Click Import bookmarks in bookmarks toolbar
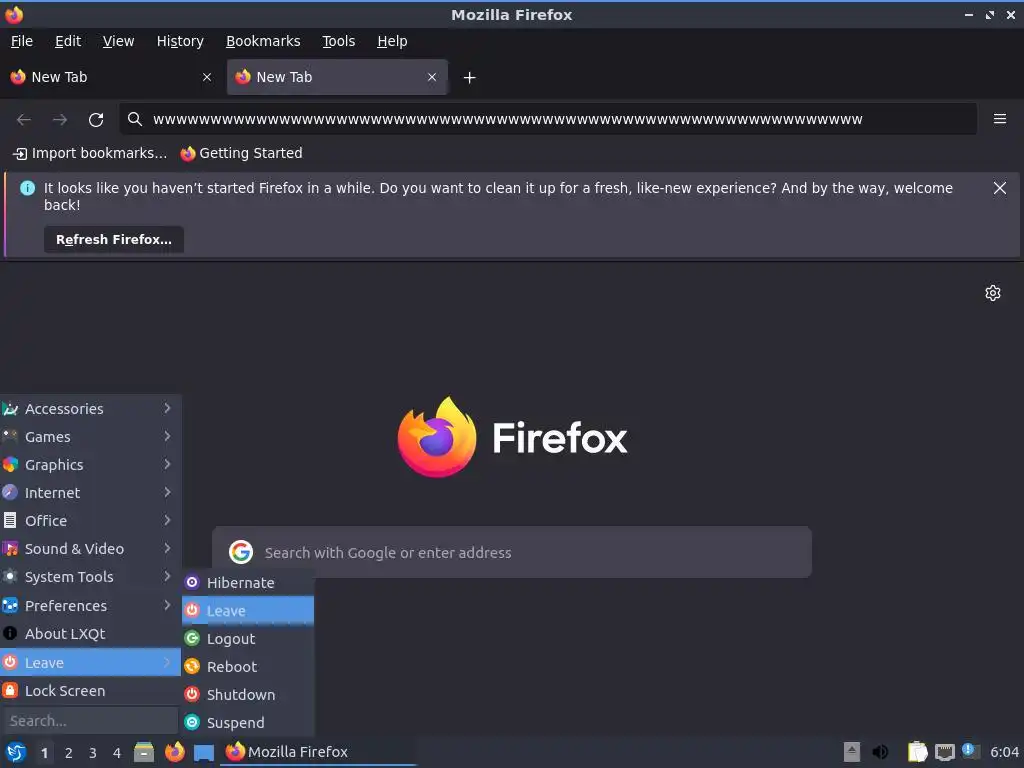The height and width of the screenshot is (768, 1024). click(x=90, y=153)
